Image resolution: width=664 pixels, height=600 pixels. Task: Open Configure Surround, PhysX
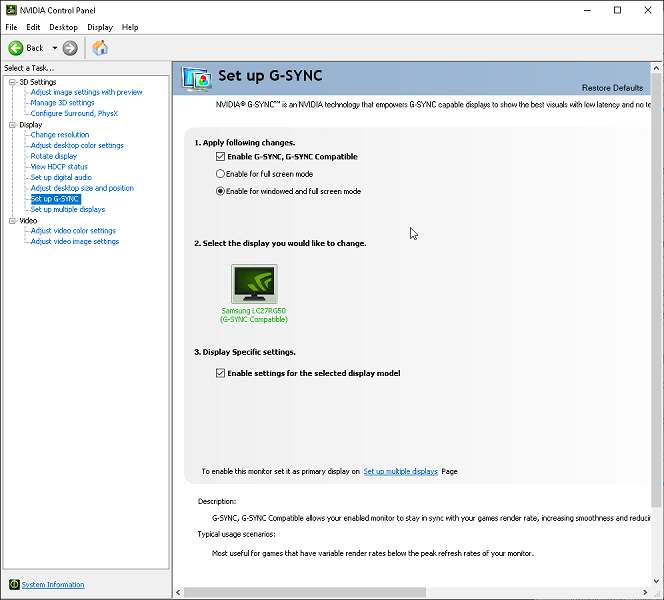pyautogui.click(x=74, y=113)
